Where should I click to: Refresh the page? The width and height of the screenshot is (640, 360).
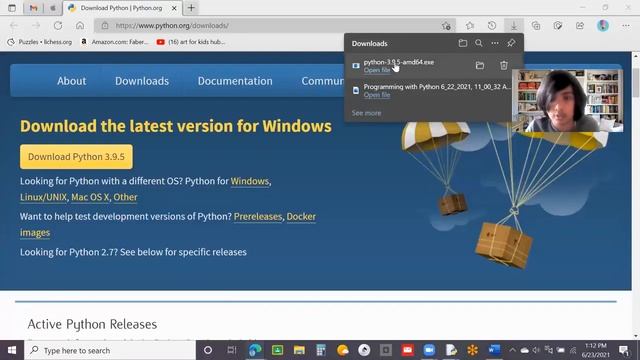coord(58,26)
